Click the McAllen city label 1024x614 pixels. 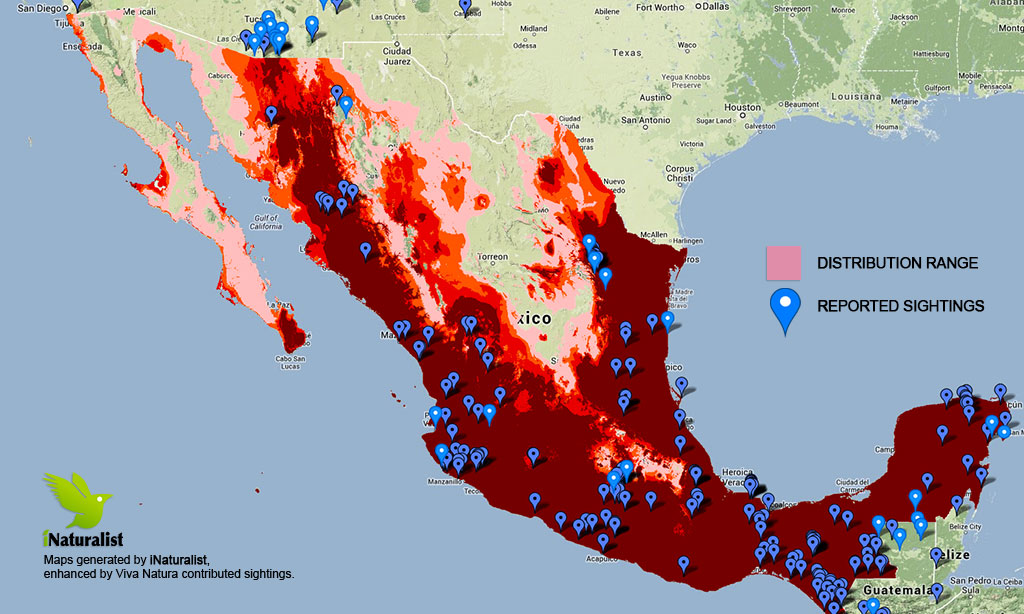654,234
